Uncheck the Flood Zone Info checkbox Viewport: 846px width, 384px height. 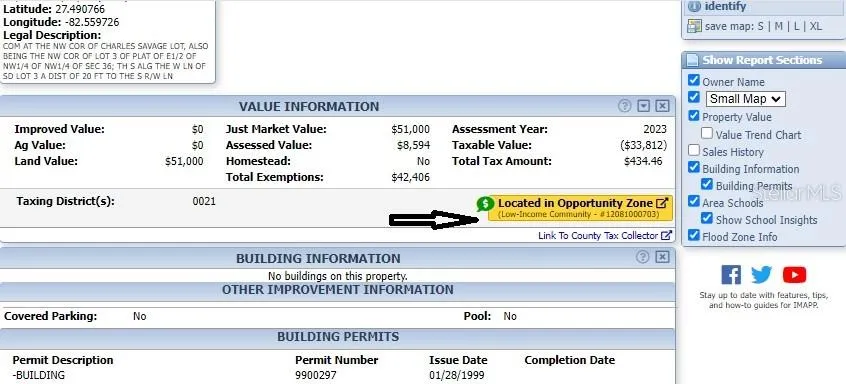694,235
